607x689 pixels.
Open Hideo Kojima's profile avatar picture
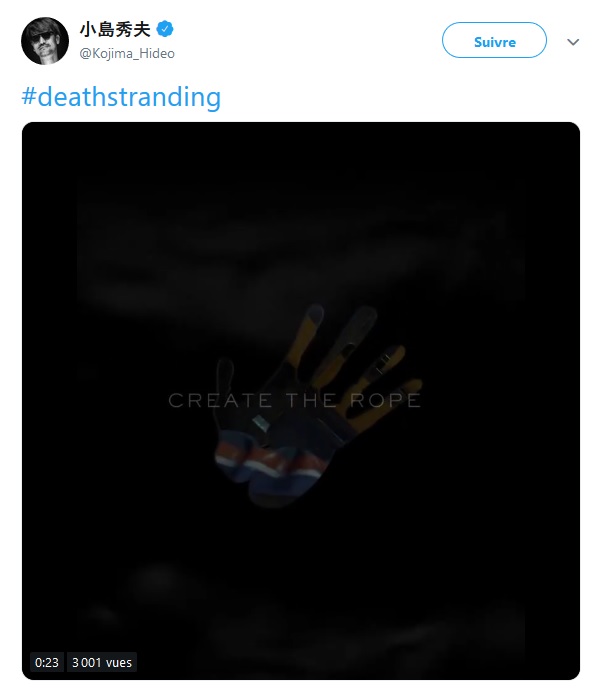(45, 41)
